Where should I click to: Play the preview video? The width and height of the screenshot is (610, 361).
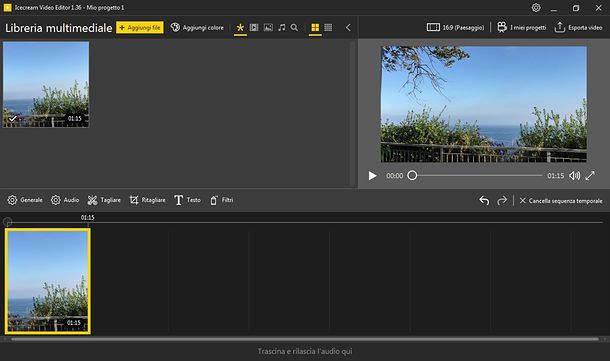pos(372,176)
